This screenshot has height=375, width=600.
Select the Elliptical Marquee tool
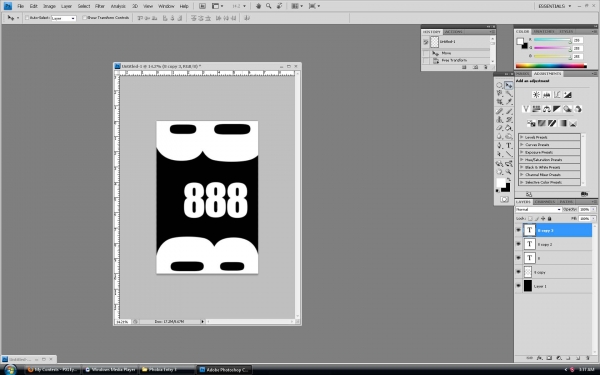pyautogui.click(x=499, y=85)
